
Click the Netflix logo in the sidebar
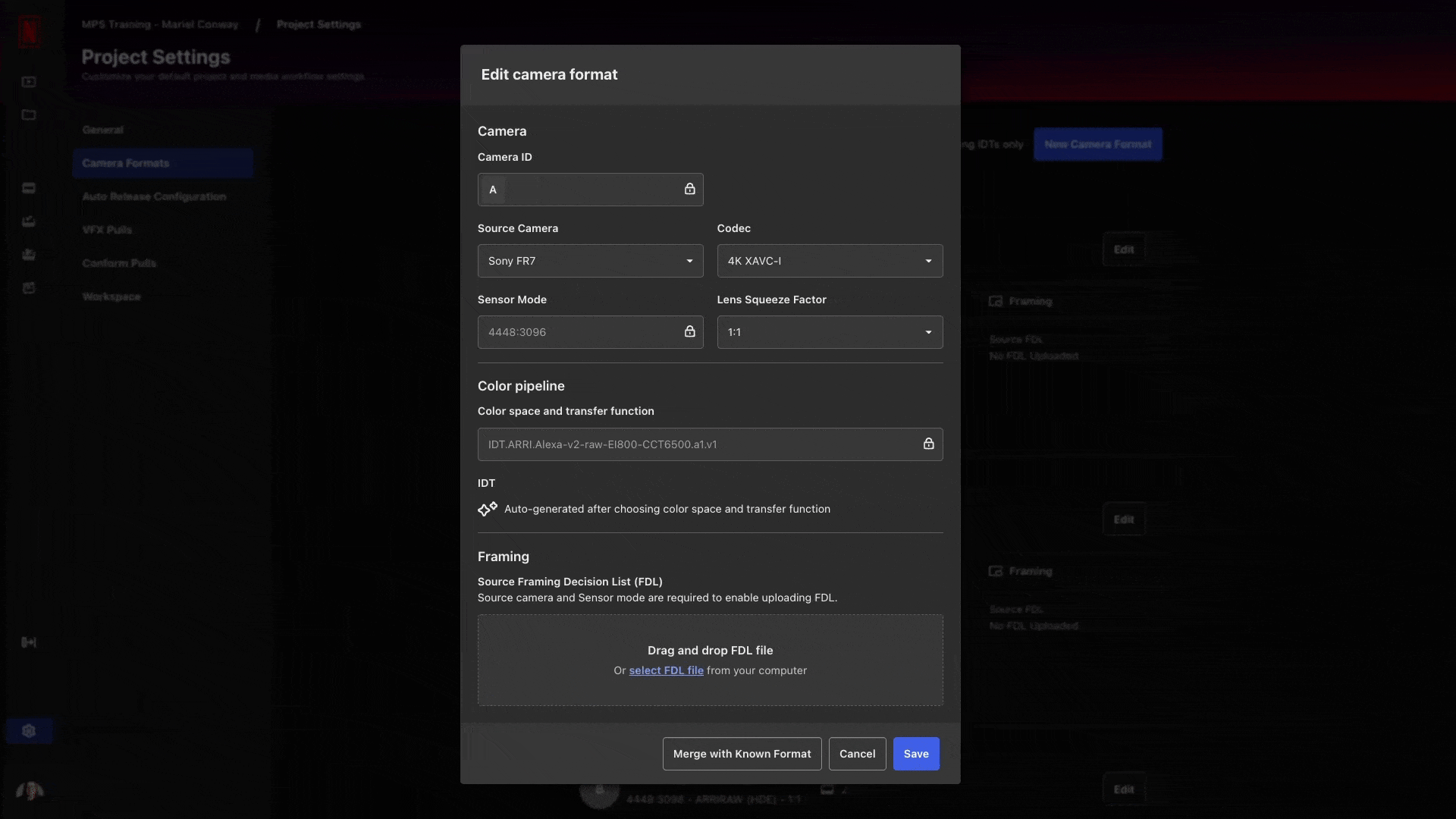click(x=30, y=31)
